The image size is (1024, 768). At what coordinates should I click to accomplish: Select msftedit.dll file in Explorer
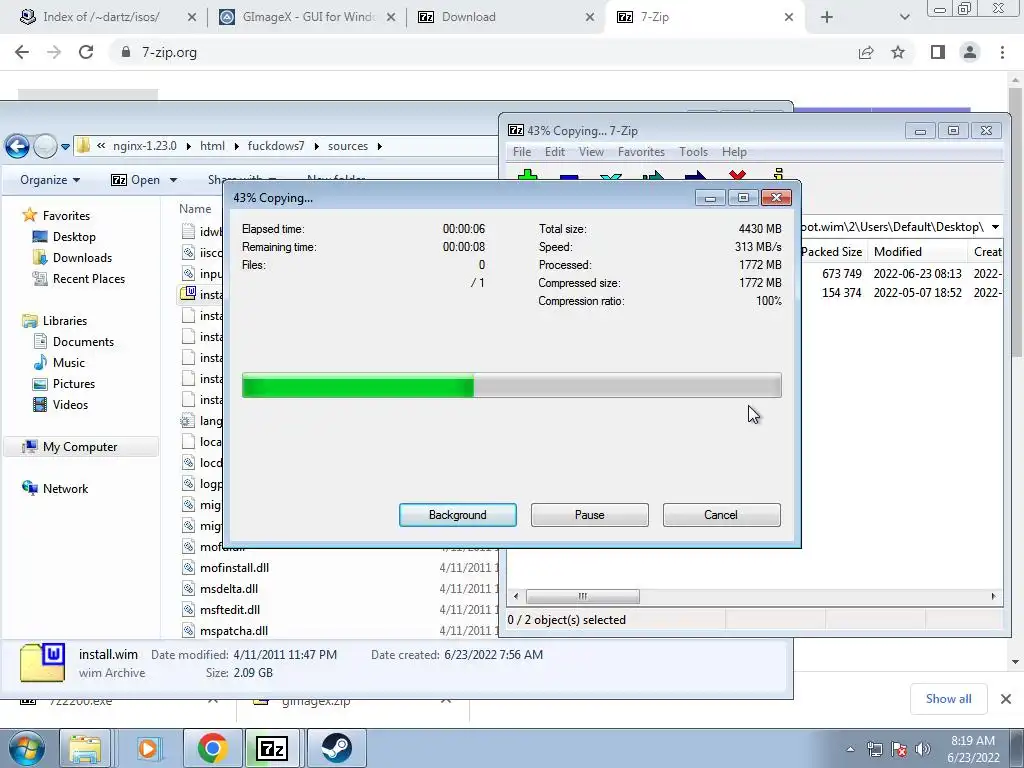(229, 609)
